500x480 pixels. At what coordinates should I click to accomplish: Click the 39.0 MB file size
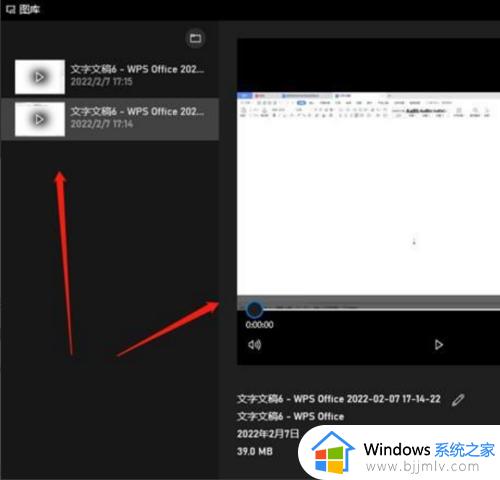tap(255, 451)
